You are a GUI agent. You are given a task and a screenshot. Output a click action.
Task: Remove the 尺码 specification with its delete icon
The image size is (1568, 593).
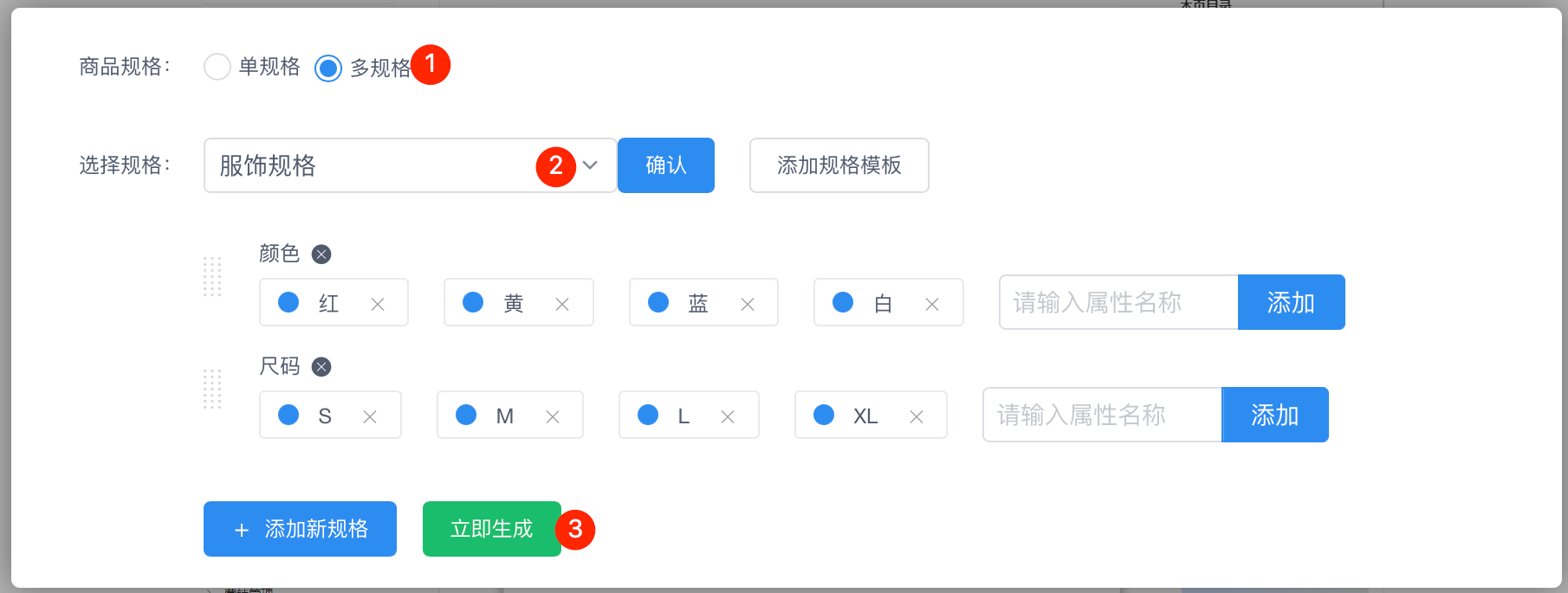coord(321,367)
